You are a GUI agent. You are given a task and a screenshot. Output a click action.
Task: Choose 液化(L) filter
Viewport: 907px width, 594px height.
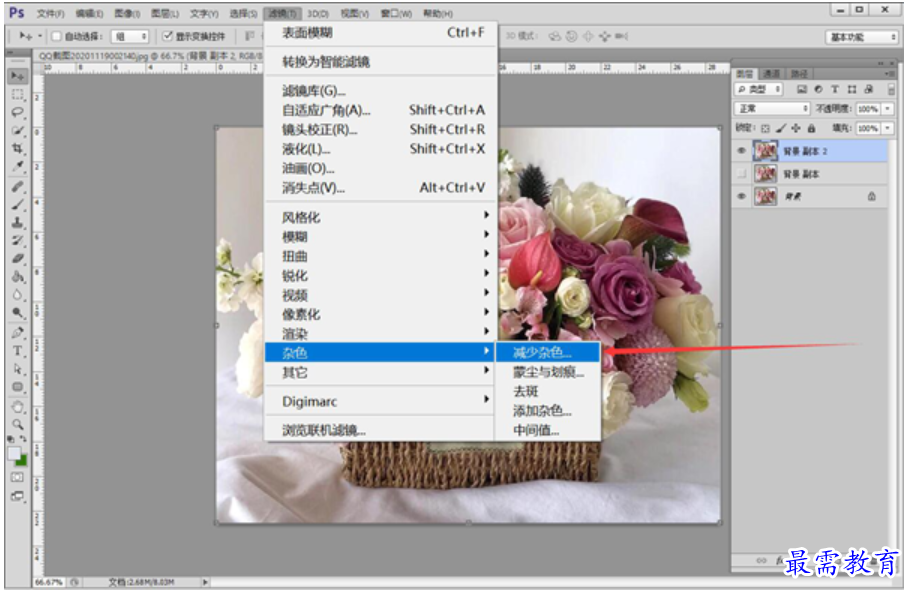pyautogui.click(x=381, y=149)
